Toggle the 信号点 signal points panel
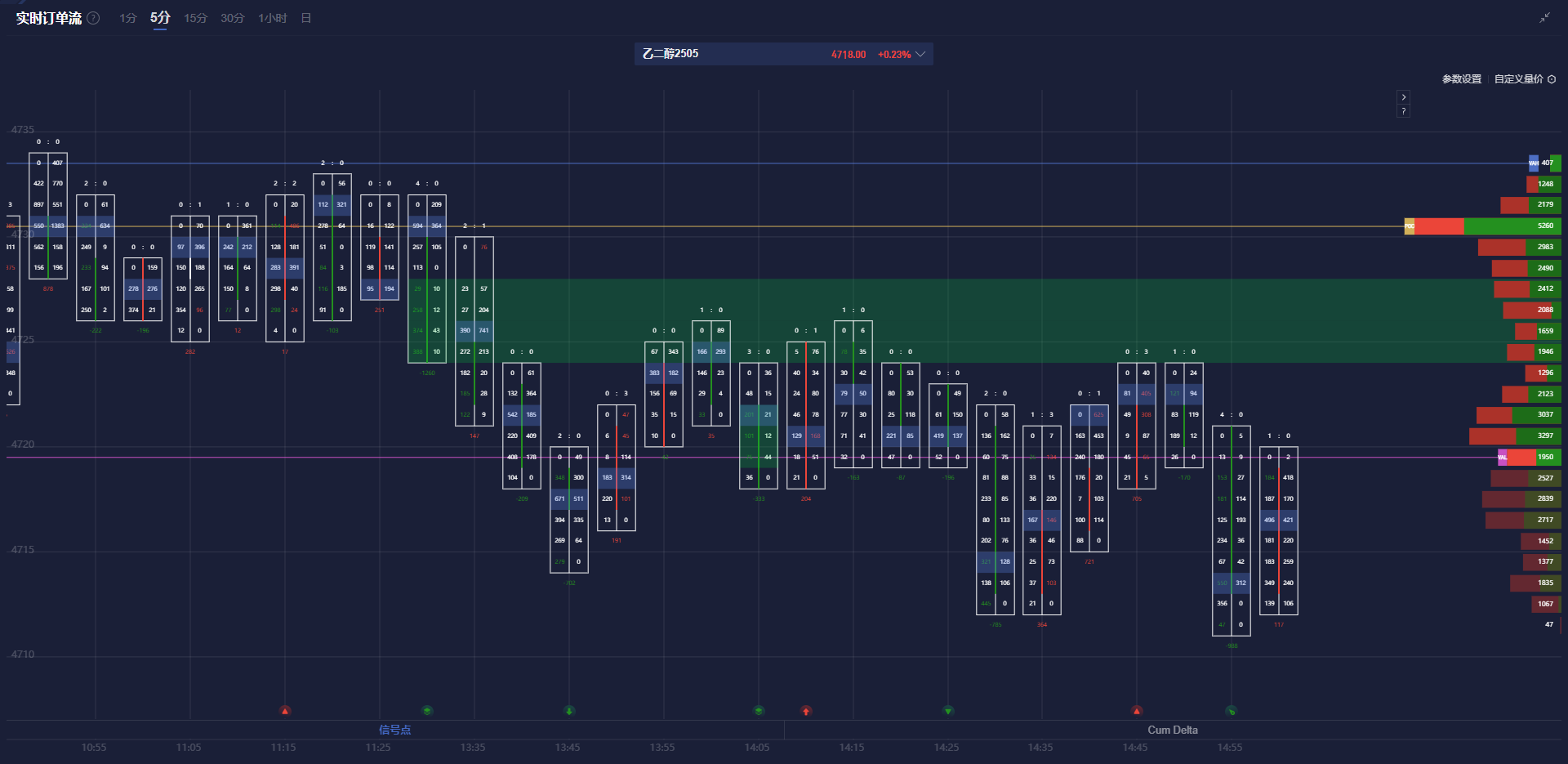This screenshot has height=764, width=1568. [x=394, y=730]
